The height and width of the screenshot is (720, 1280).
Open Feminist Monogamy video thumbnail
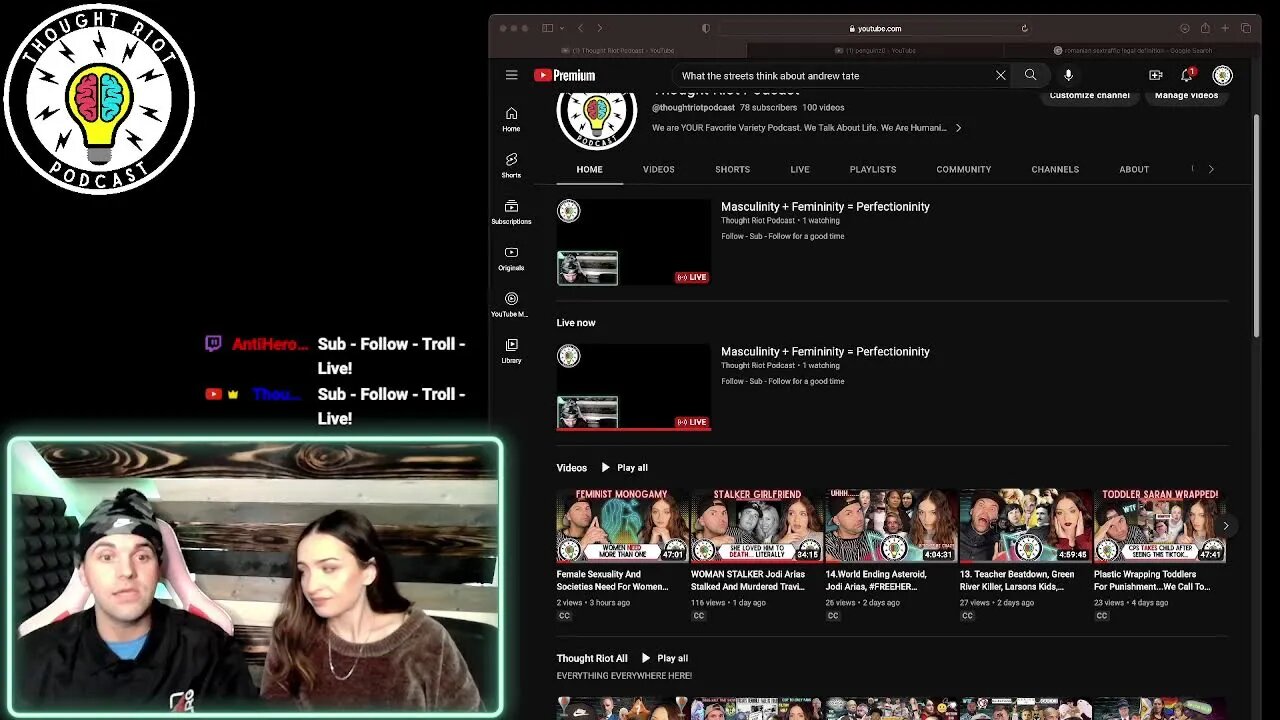(x=622, y=526)
